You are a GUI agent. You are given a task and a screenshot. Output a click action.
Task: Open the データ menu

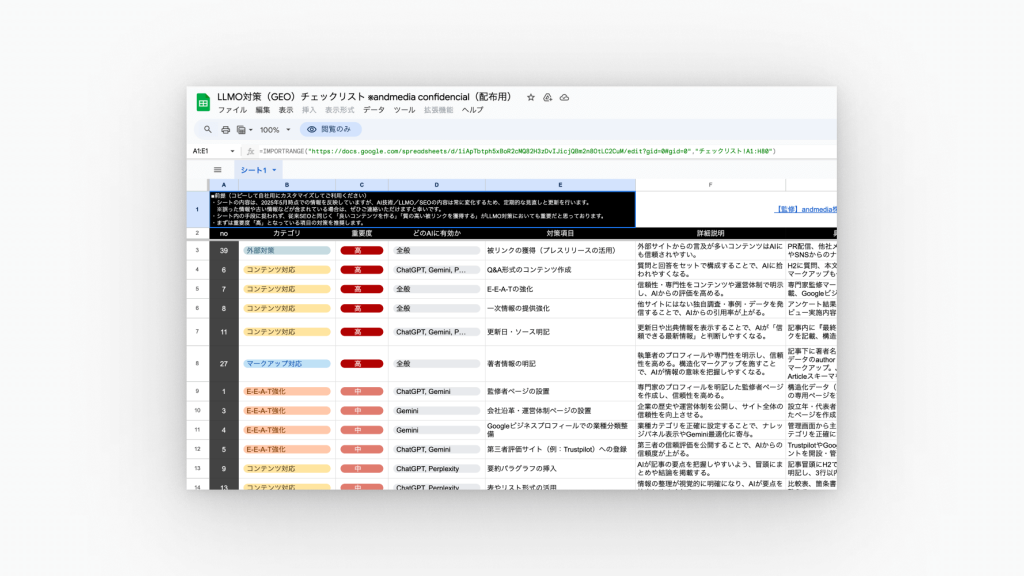(374, 110)
